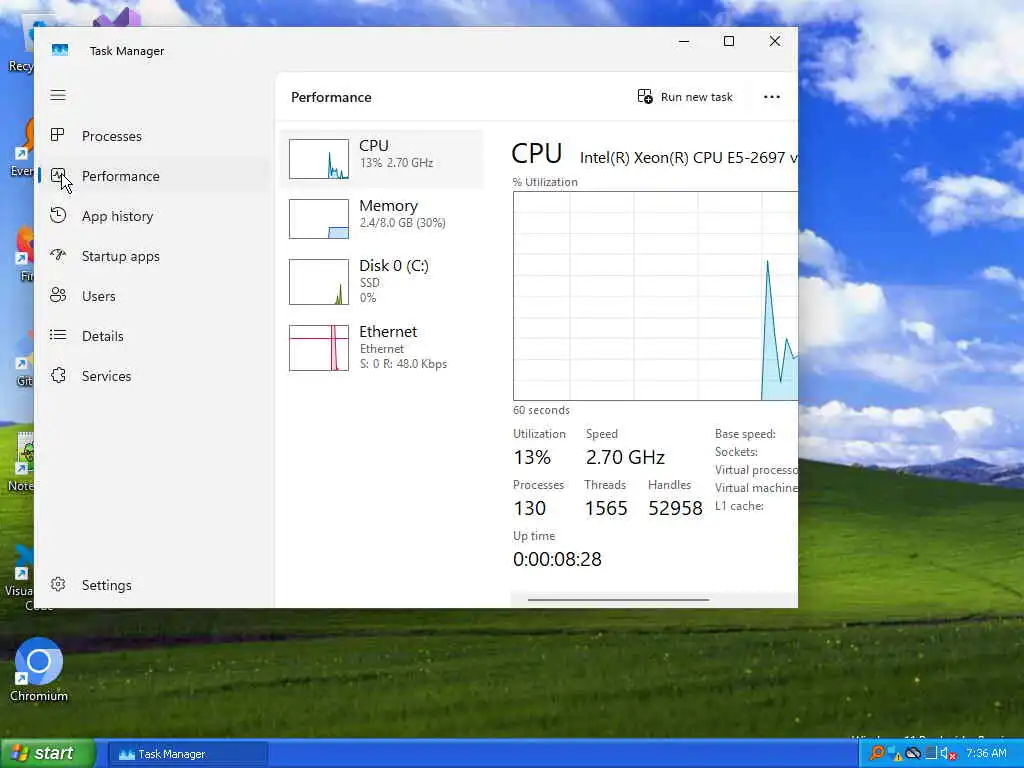Go to the Details tab

click(x=103, y=336)
